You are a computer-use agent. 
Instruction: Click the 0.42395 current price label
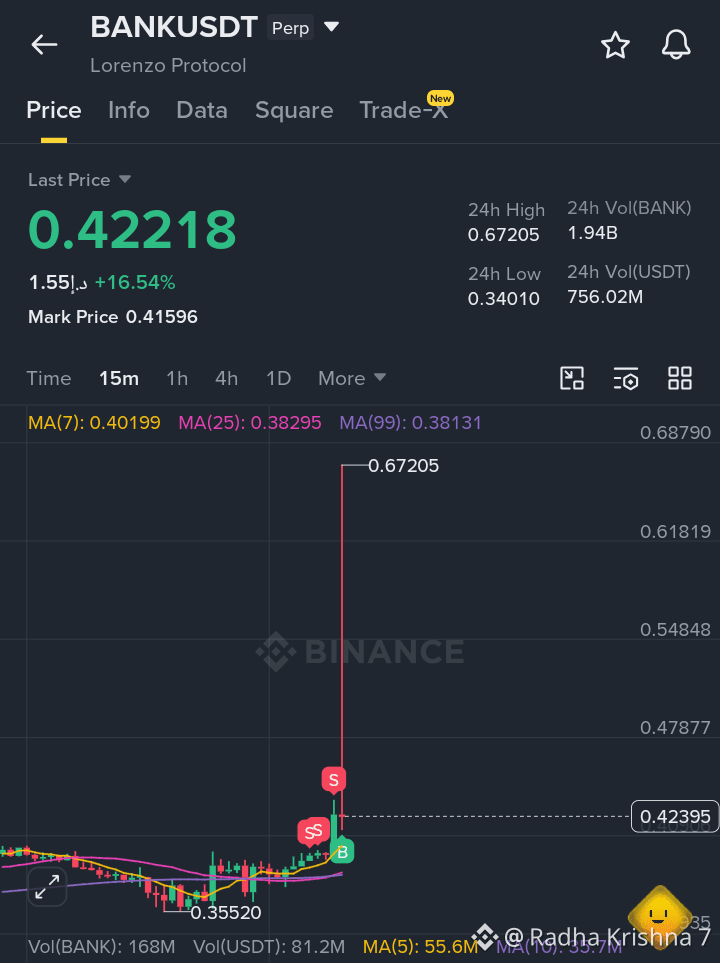coord(675,817)
